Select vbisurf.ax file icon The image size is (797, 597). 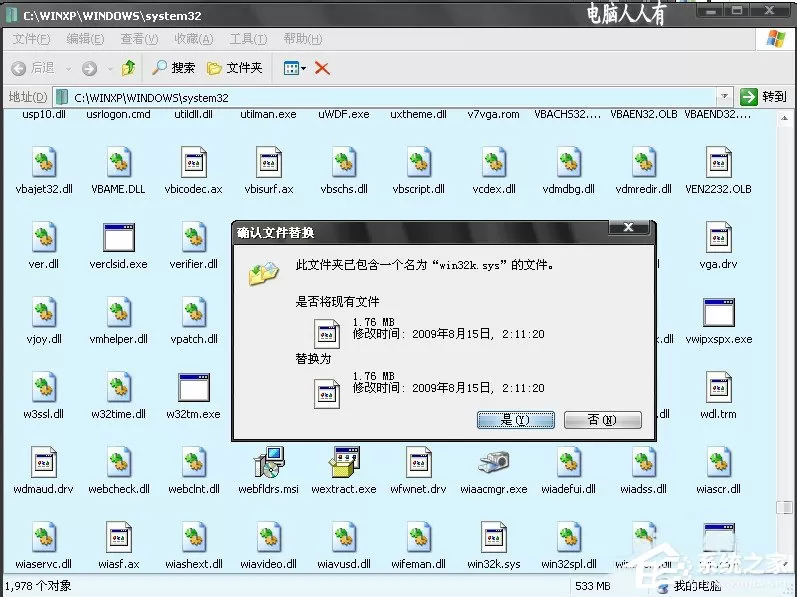tap(269, 163)
